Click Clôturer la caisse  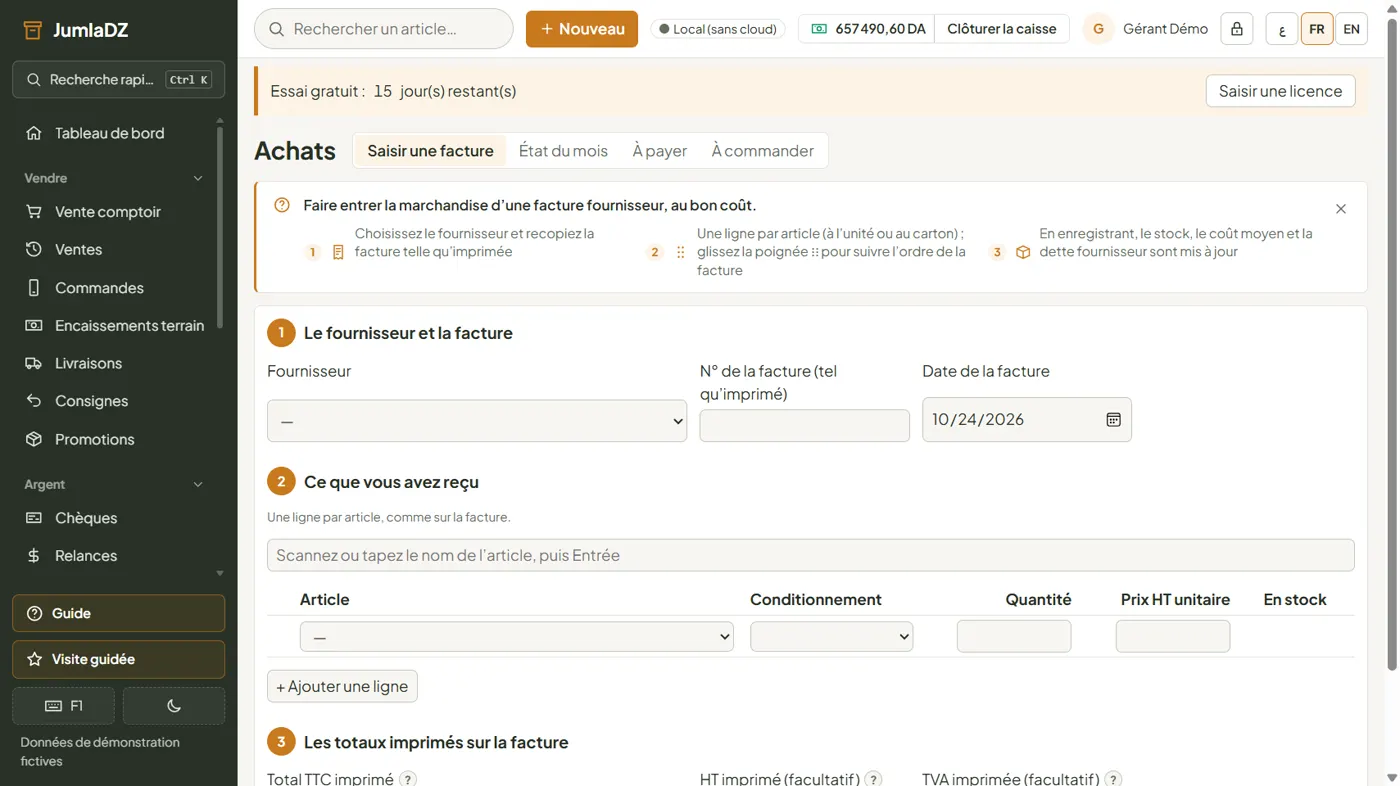1001,29
